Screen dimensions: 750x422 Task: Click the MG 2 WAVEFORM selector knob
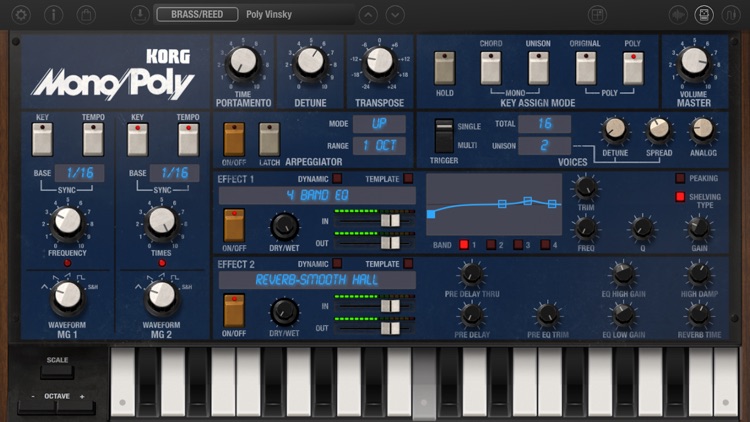[x=162, y=297]
